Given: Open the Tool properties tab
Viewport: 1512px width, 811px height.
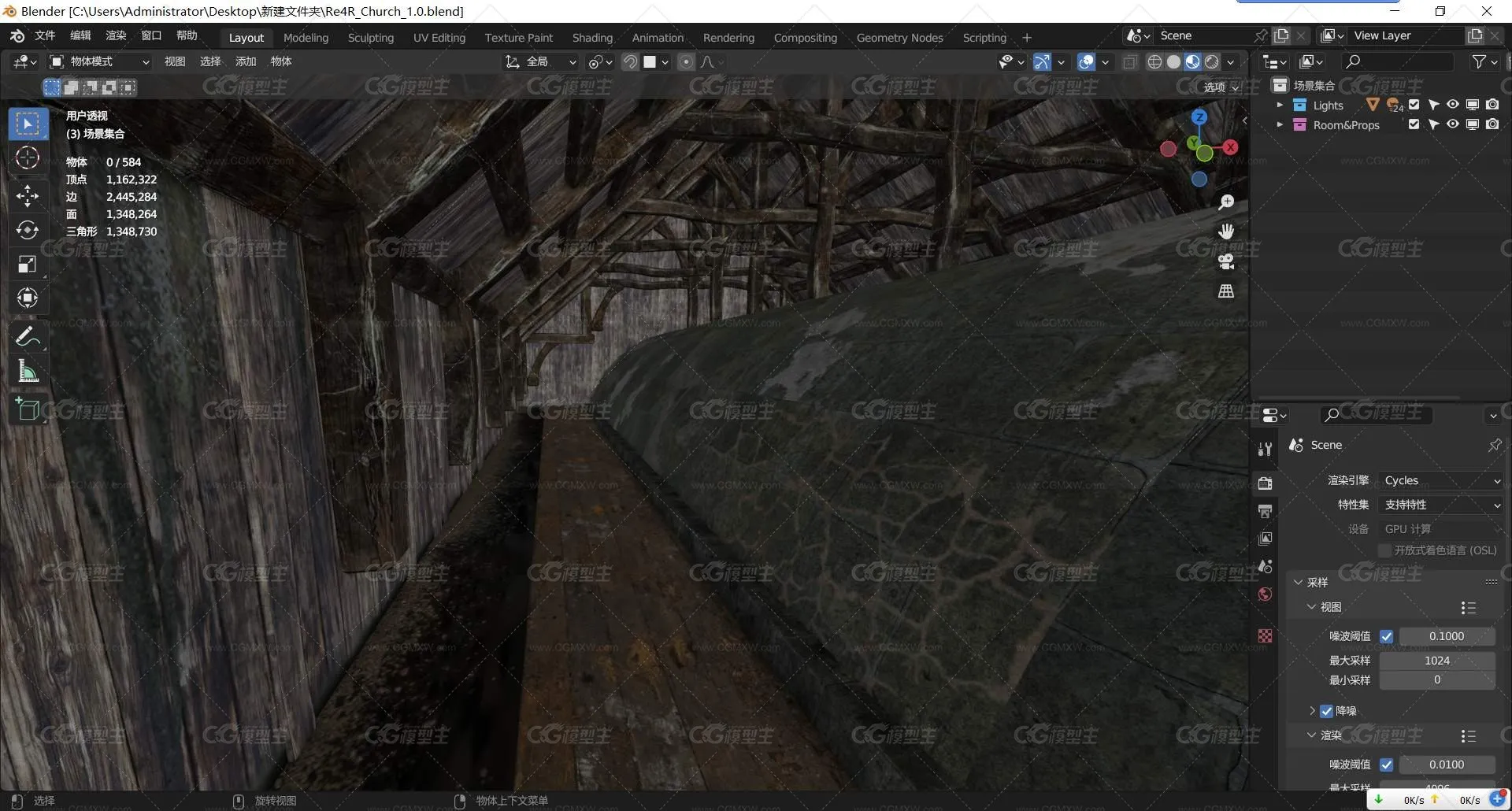Looking at the screenshot, I should click(1265, 449).
